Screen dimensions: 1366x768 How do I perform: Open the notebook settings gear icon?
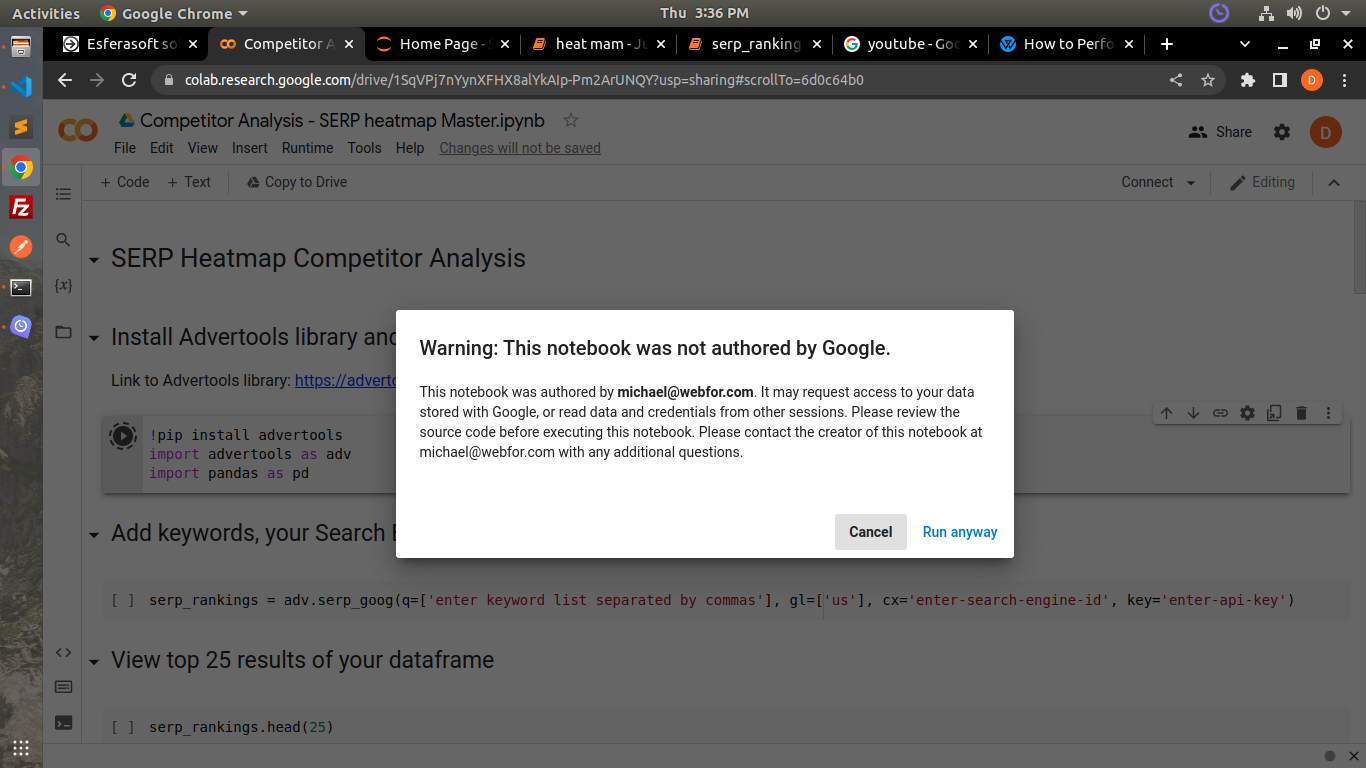(x=1281, y=132)
